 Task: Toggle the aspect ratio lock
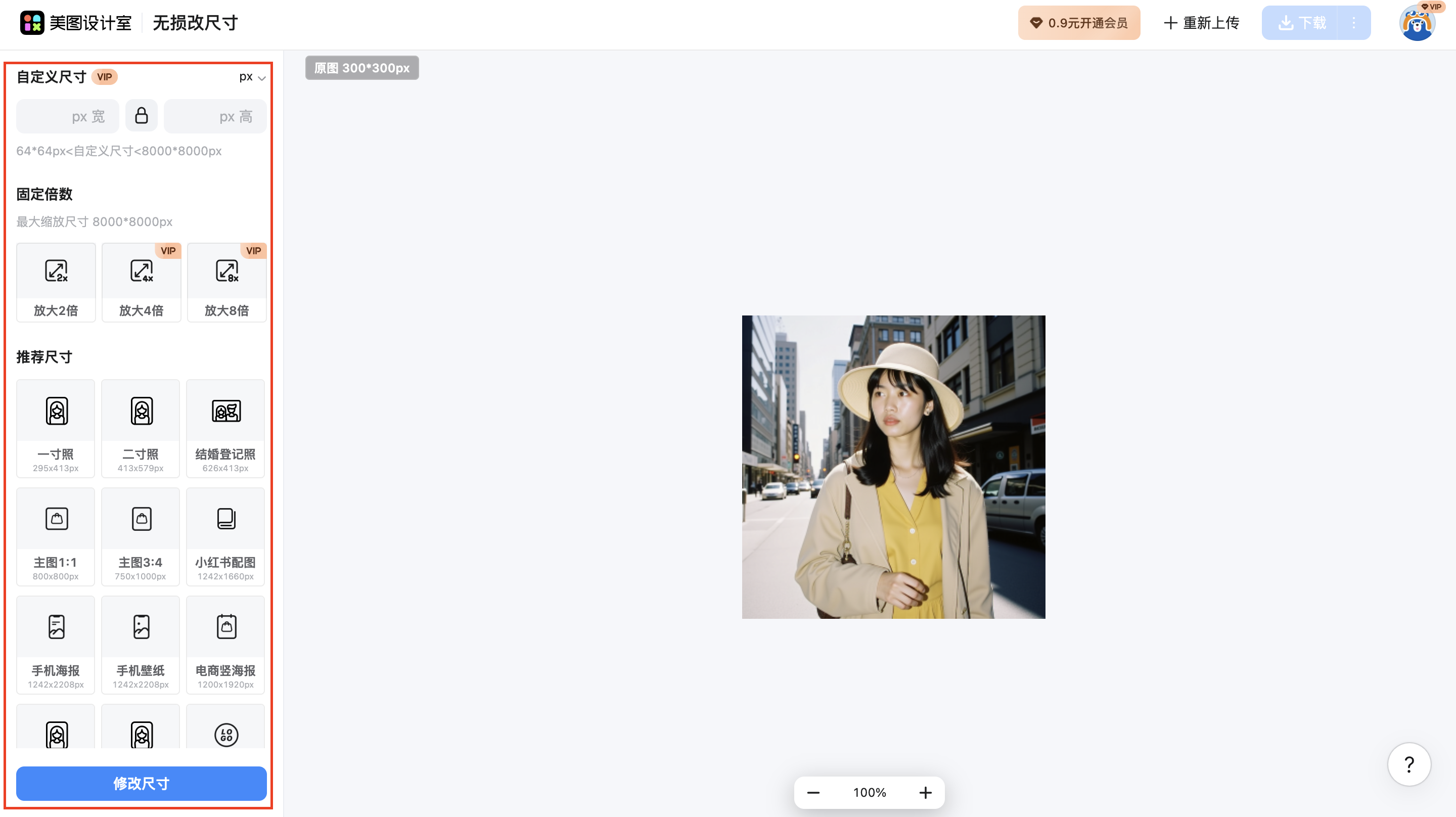click(x=142, y=116)
